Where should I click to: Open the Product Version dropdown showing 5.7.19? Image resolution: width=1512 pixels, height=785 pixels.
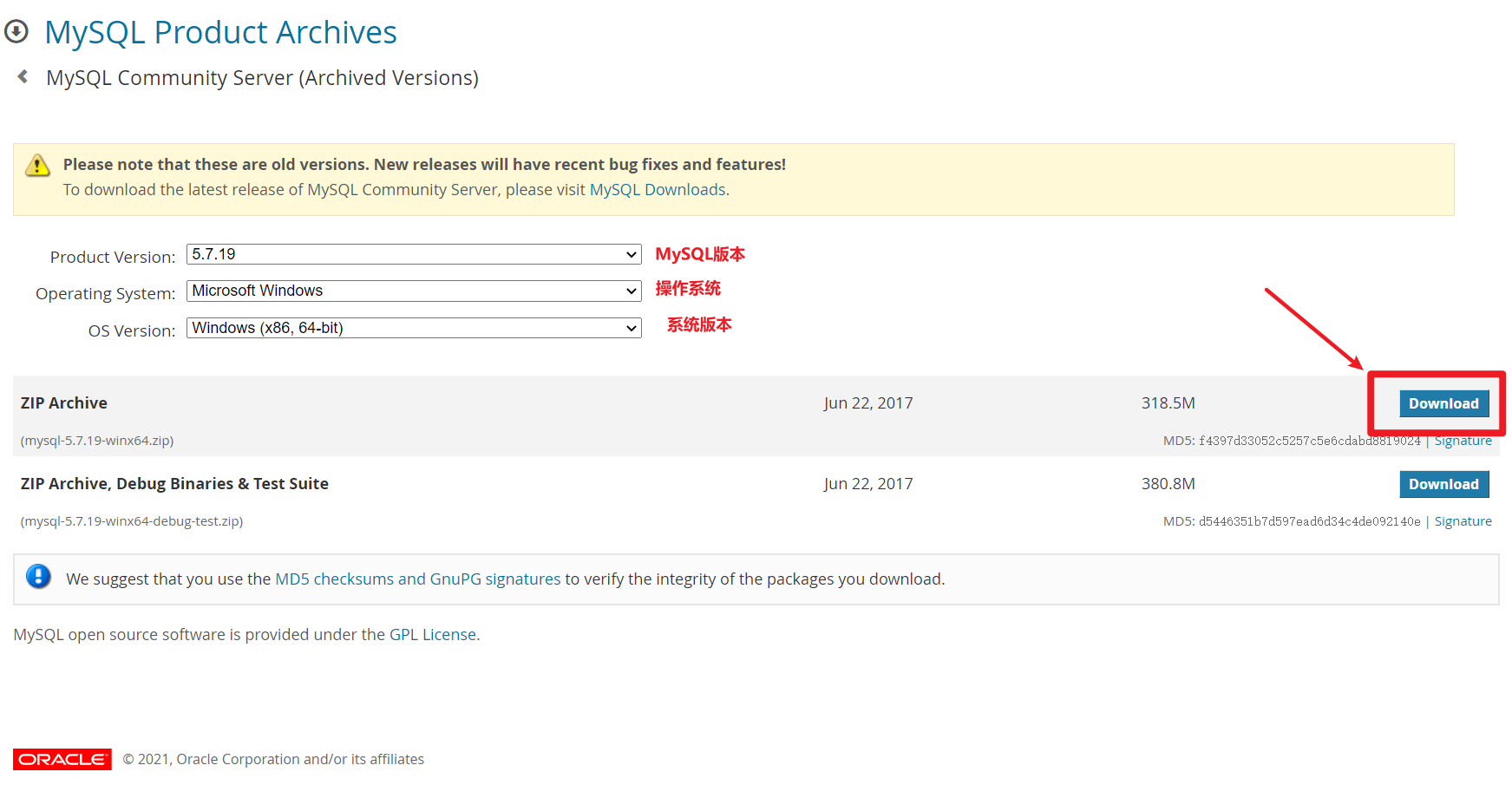414,254
